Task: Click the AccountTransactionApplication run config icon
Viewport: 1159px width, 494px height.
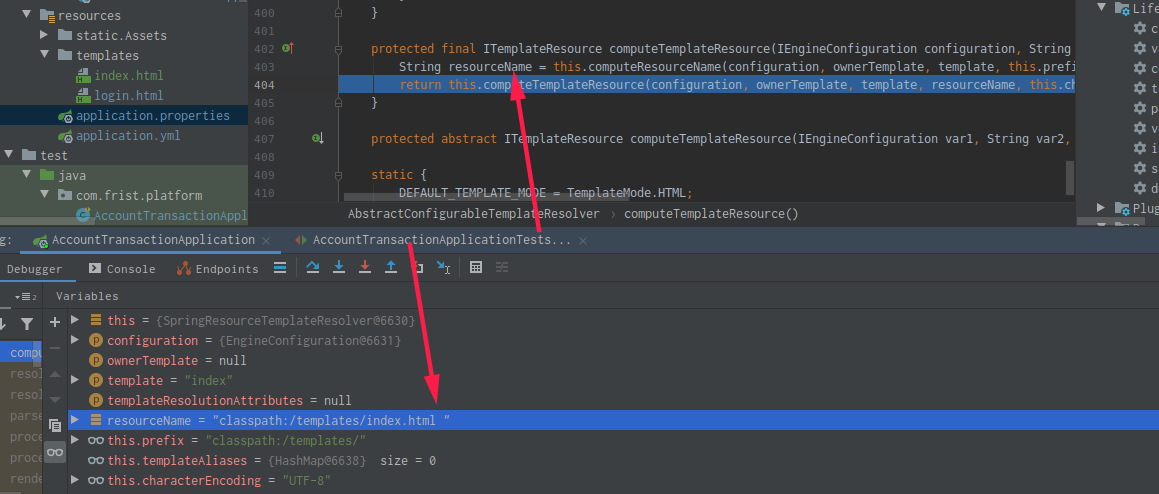Action: click(x=41, y=240)
